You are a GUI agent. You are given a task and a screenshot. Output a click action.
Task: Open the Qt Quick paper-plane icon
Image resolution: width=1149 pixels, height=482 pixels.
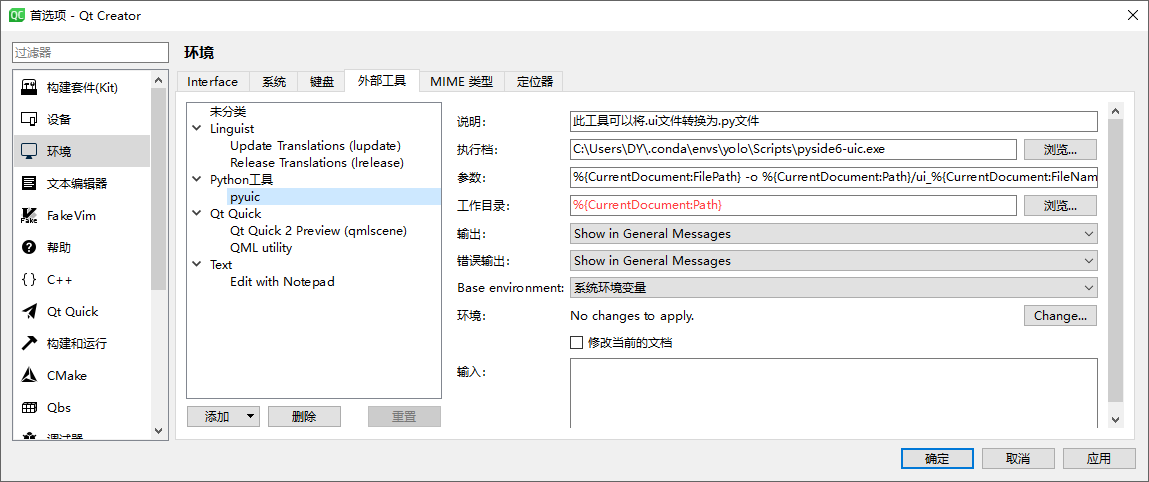point(29,311)
